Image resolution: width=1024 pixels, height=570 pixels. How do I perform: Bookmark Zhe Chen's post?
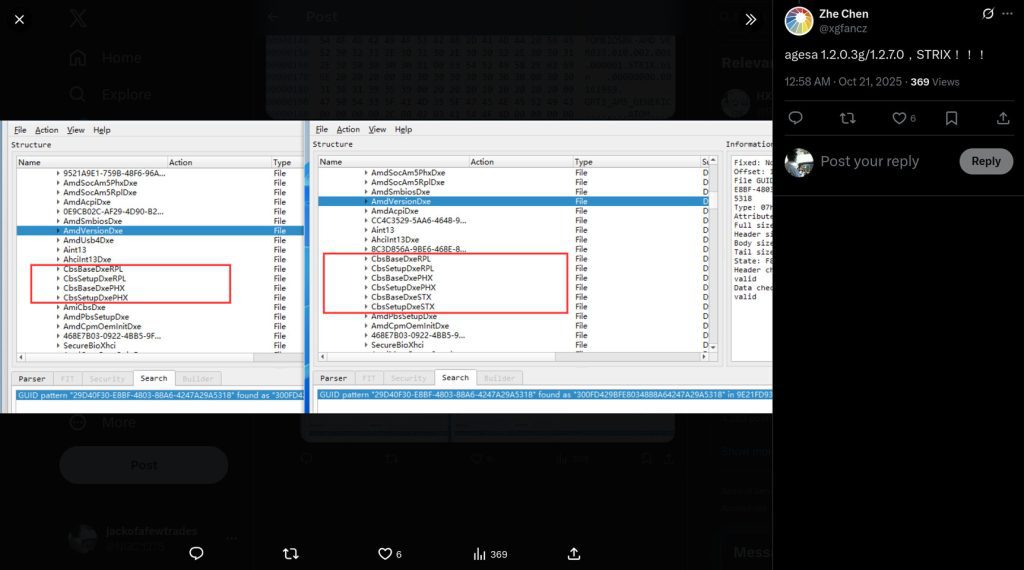[951, 118]
